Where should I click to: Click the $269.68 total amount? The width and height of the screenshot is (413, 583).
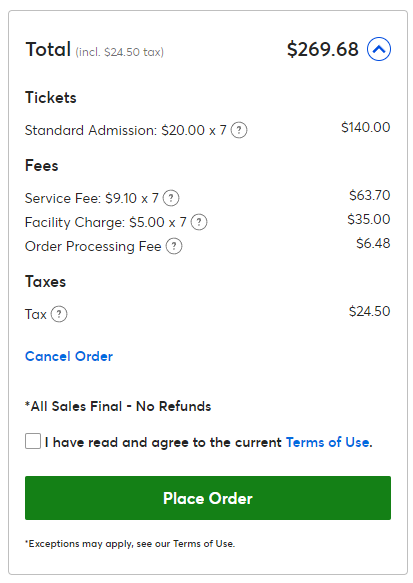point(323,49)
